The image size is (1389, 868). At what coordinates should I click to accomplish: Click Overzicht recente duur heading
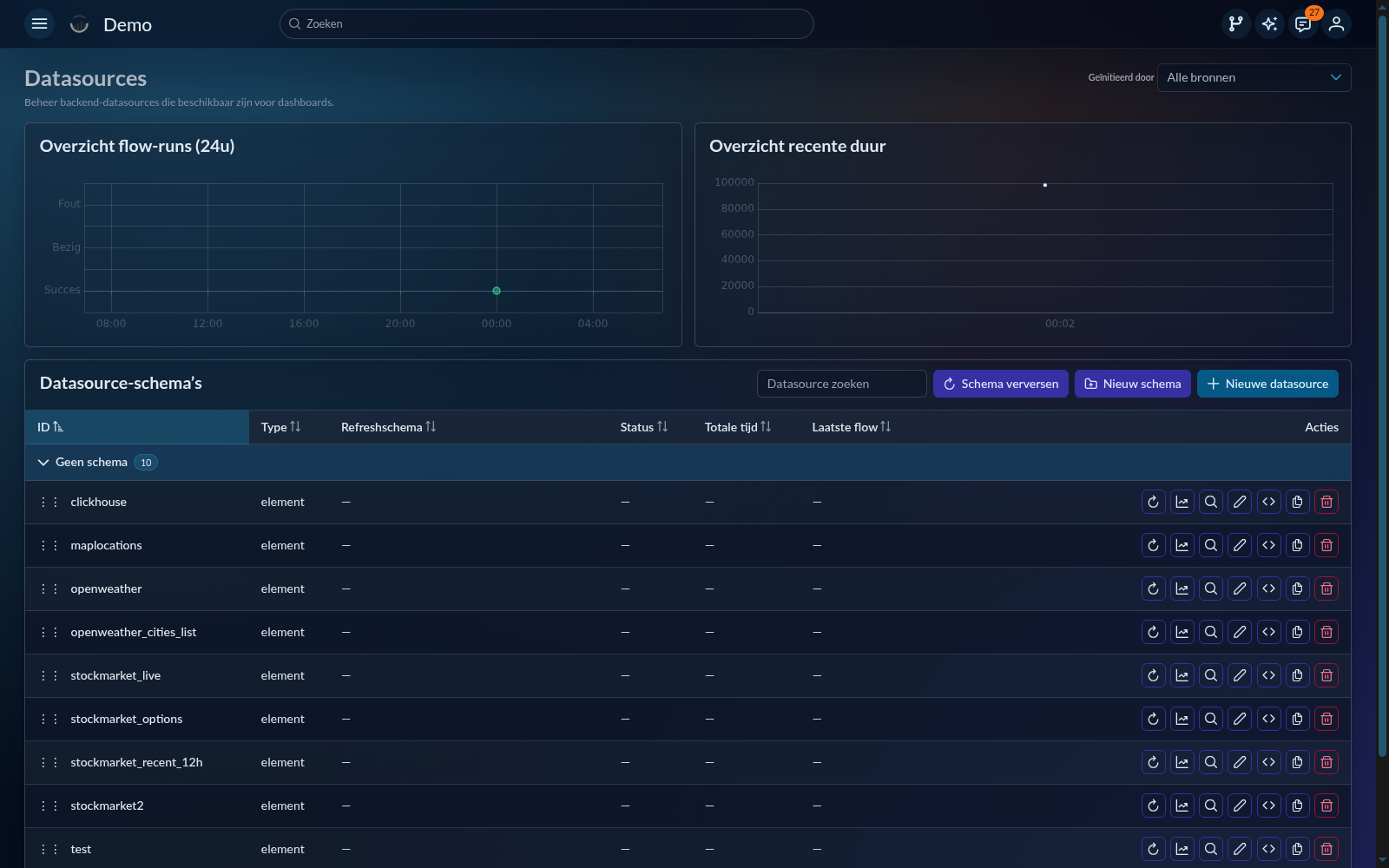797,146
